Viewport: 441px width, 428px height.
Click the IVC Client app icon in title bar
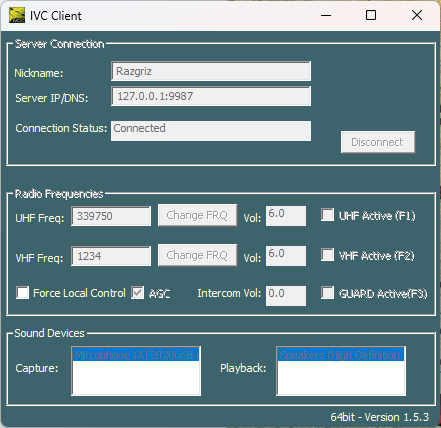17,15
